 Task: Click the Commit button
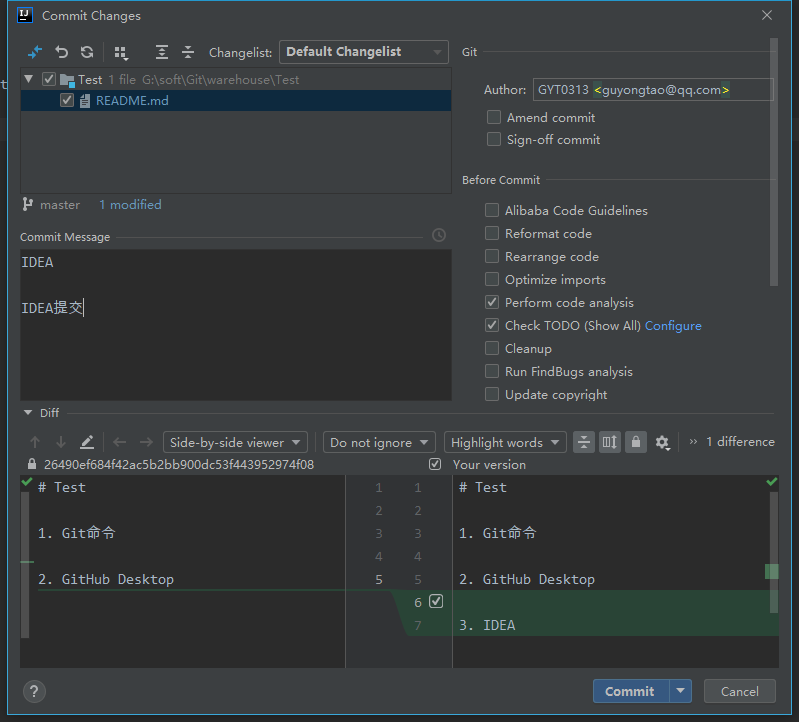tap(631, 691)
